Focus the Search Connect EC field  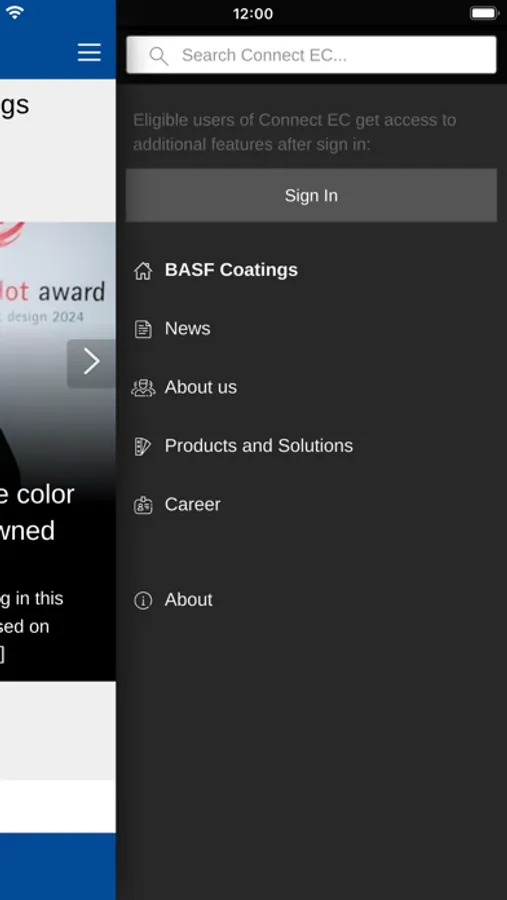click(311, 55)
